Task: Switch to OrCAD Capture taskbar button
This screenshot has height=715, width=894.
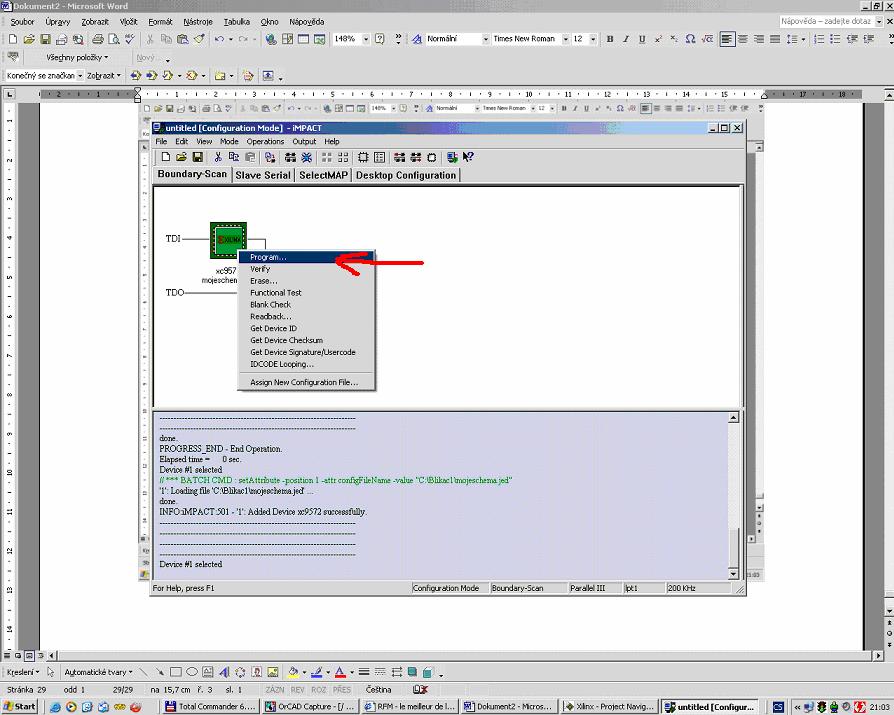Action: (x=311, y=706)
